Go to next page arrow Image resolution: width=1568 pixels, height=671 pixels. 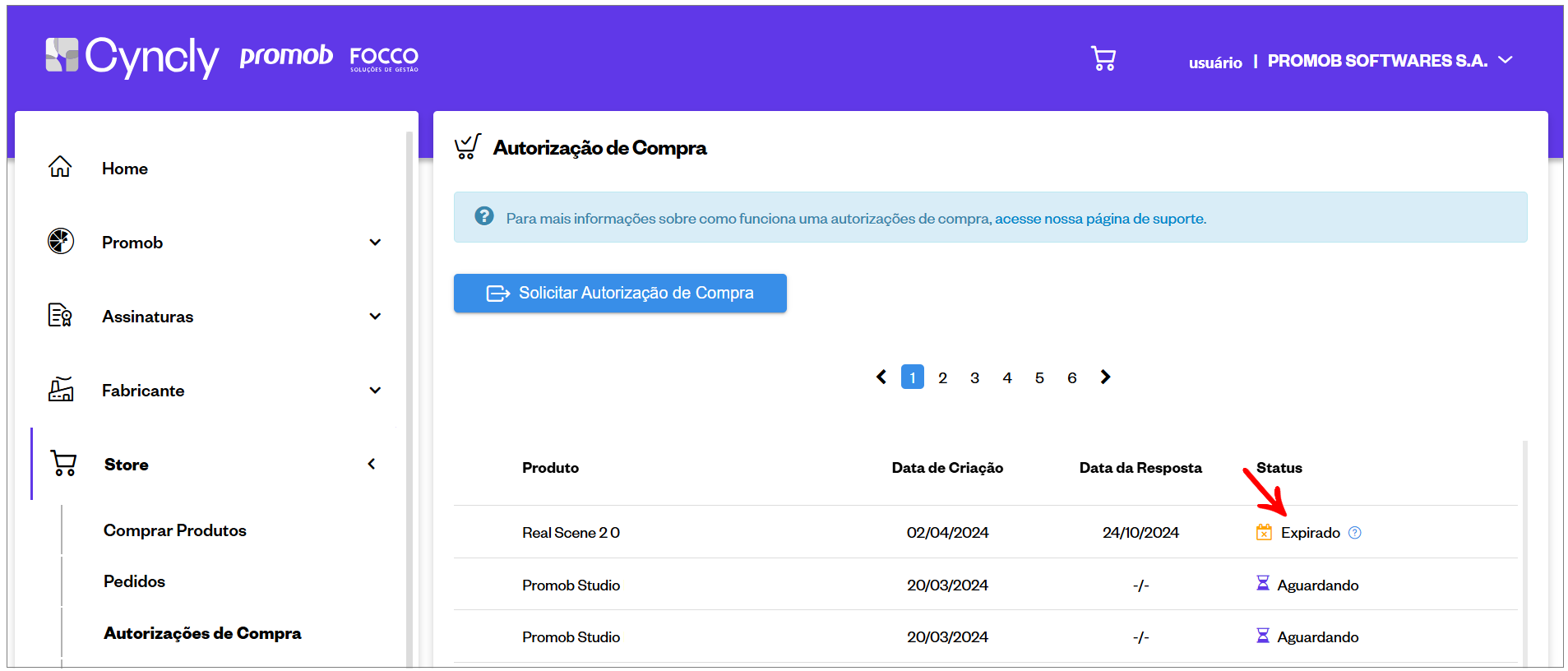coord(1105,377)
